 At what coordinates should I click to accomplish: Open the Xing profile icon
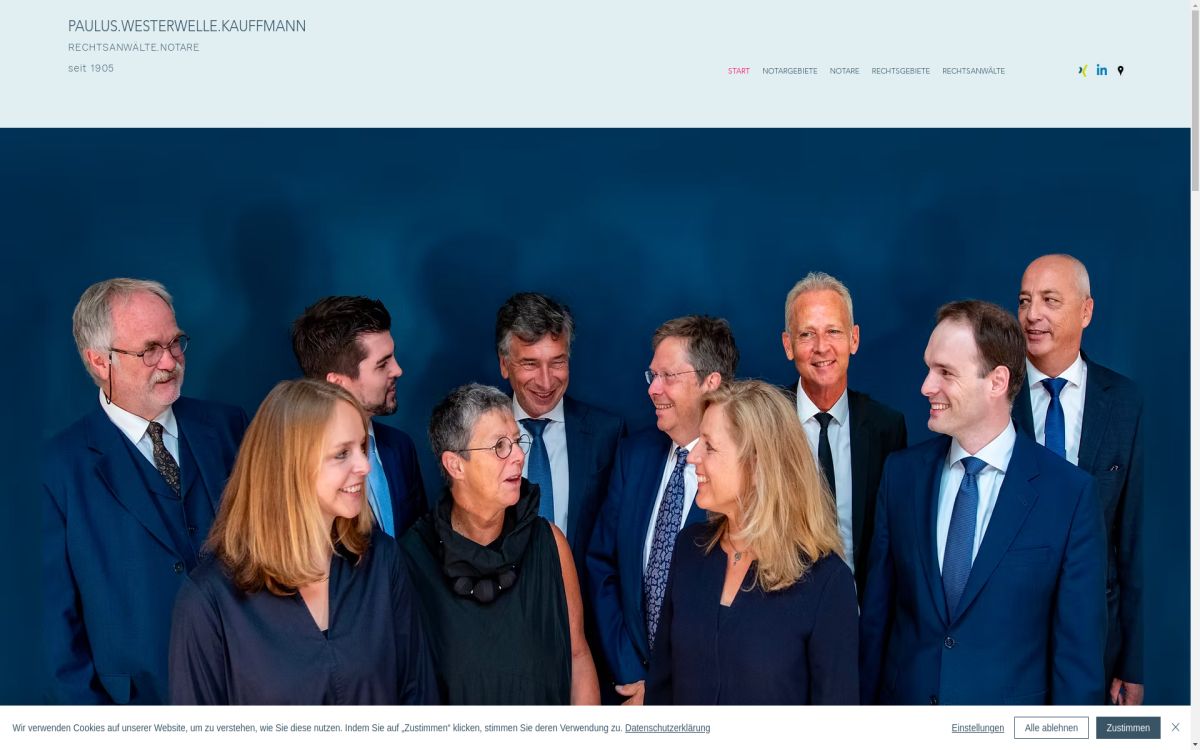click(x=1082, y=71)
